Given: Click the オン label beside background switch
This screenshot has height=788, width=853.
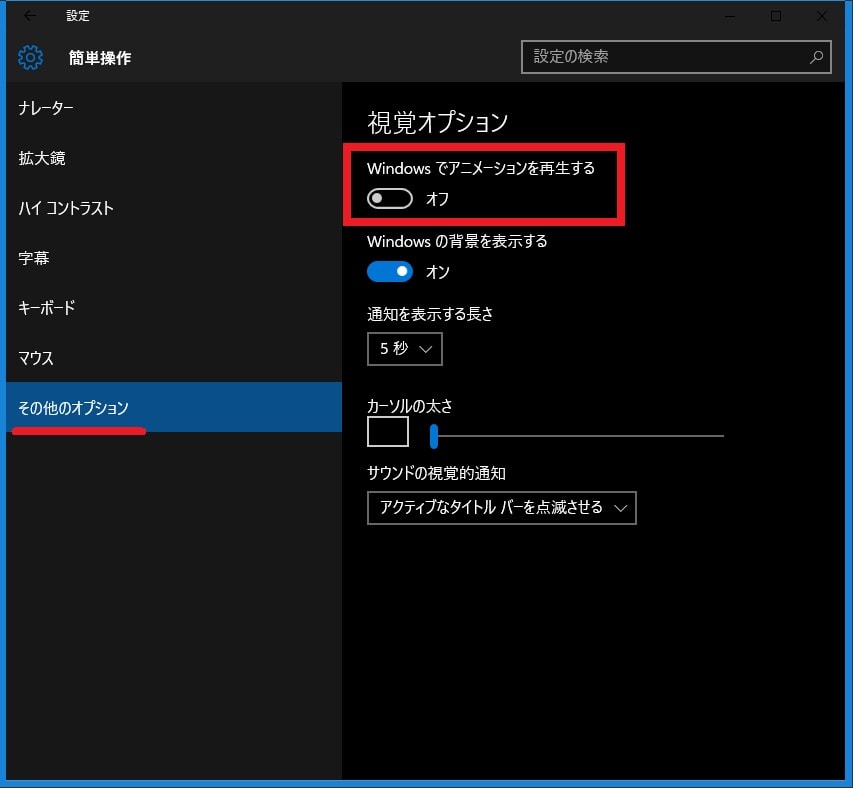Looking at the screenshot, I should [437, 271].
